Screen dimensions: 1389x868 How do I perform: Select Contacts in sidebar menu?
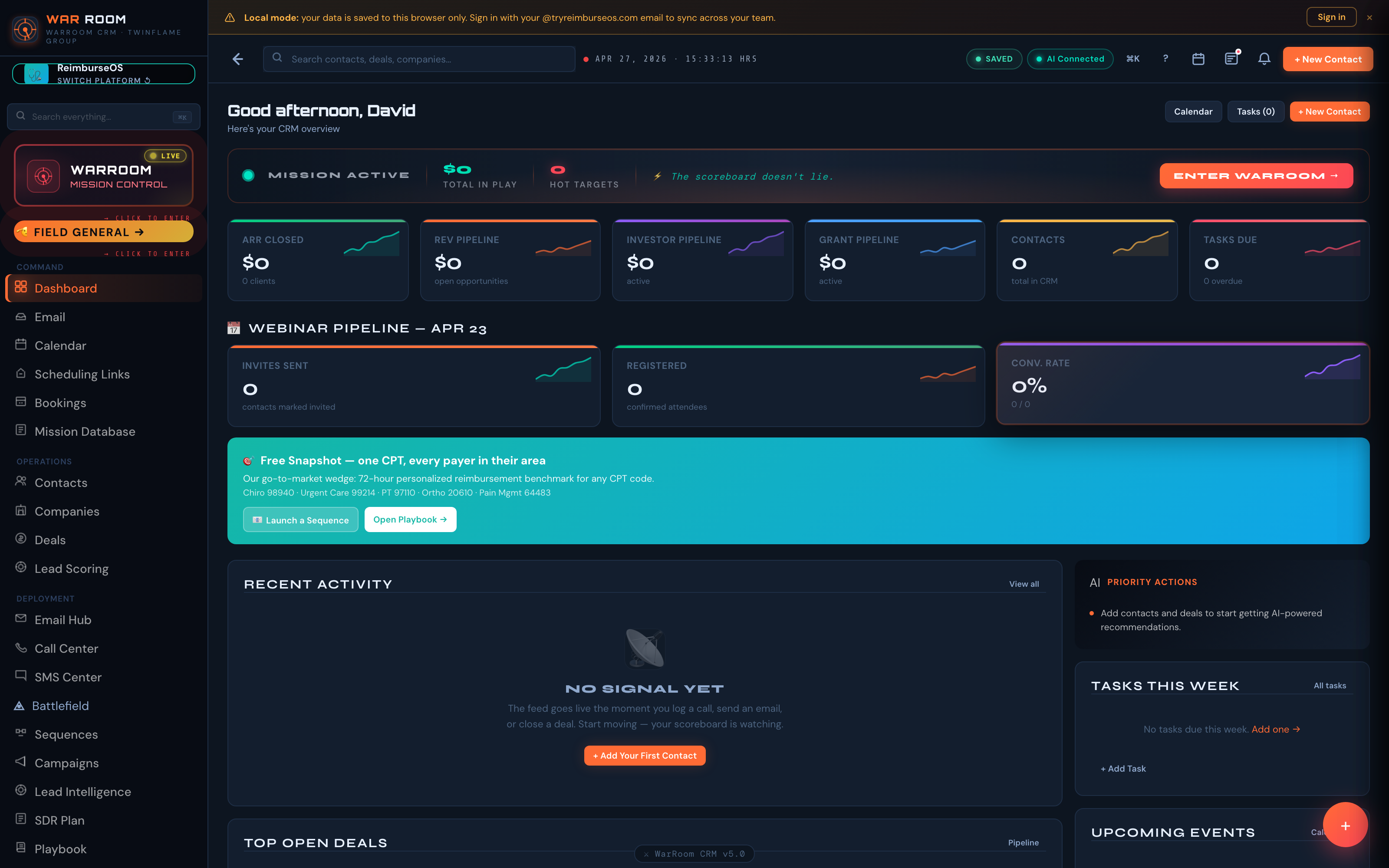tap(61, 483)
